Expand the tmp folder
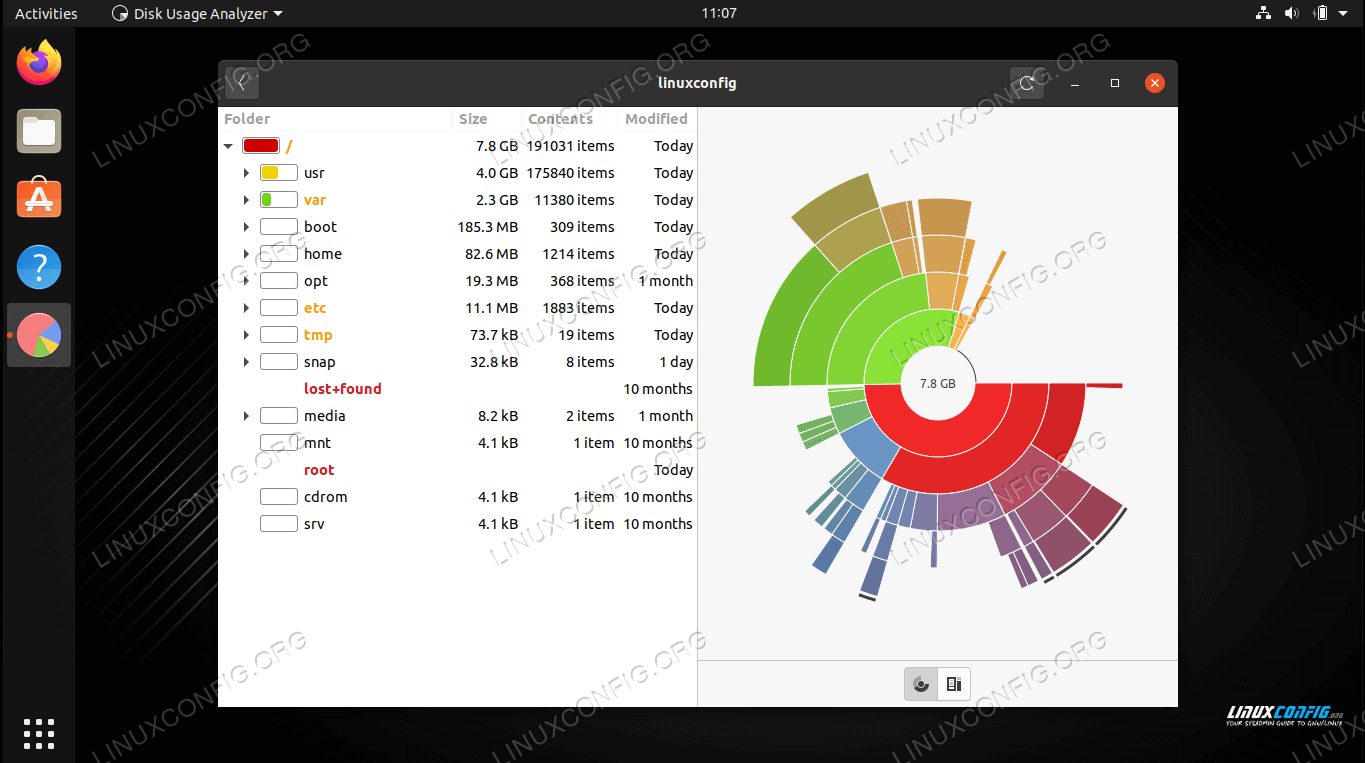Viewport: 1365px width, 763px height. coord(246,335)
